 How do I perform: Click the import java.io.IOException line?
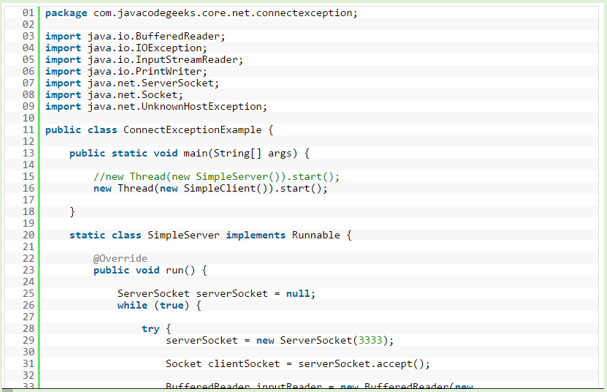[126, 48]
